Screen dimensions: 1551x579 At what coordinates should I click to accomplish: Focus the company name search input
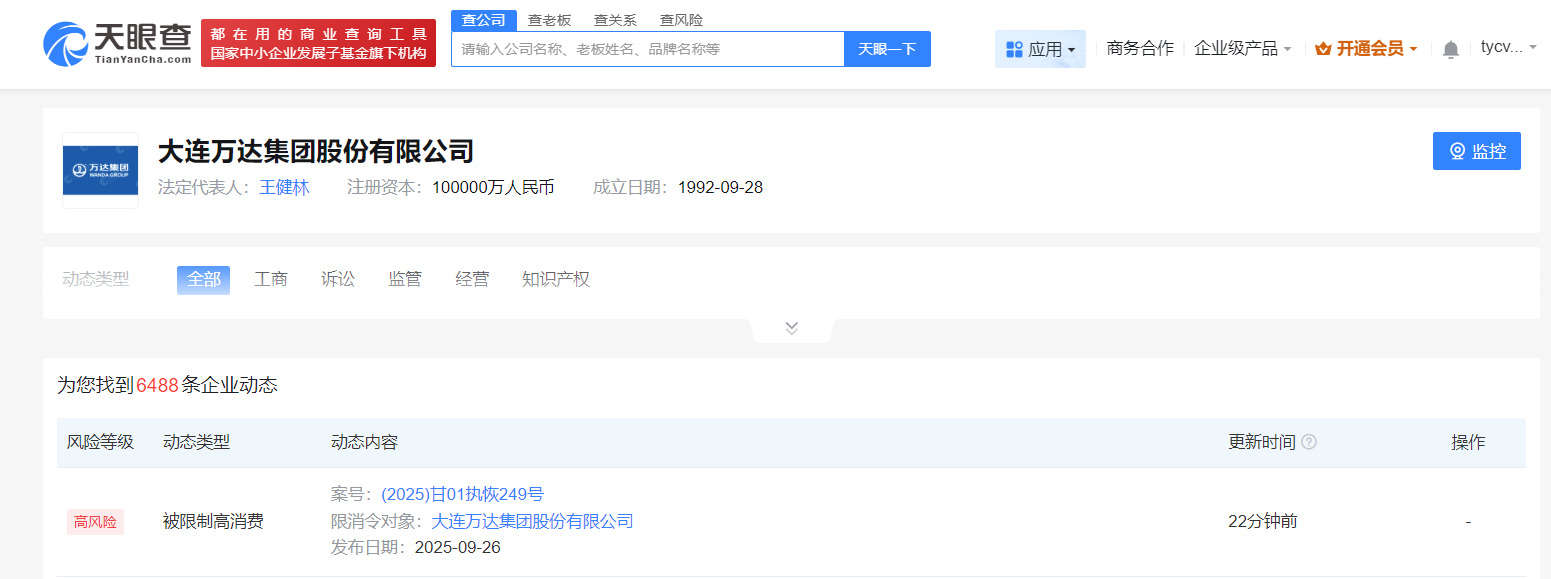[x=647, y=49]
